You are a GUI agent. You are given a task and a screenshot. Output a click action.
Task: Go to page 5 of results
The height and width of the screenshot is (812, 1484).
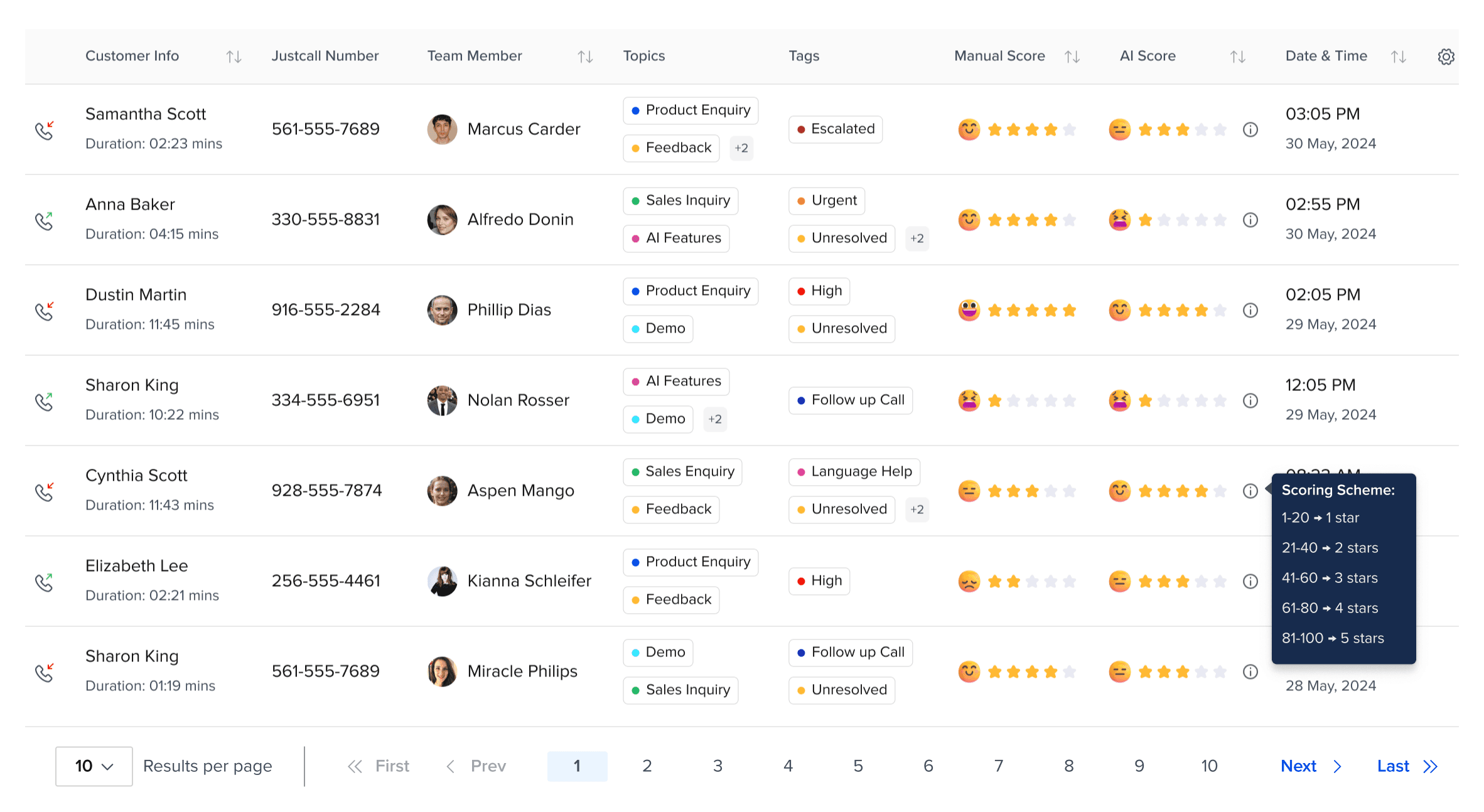(x=858, y=766)
